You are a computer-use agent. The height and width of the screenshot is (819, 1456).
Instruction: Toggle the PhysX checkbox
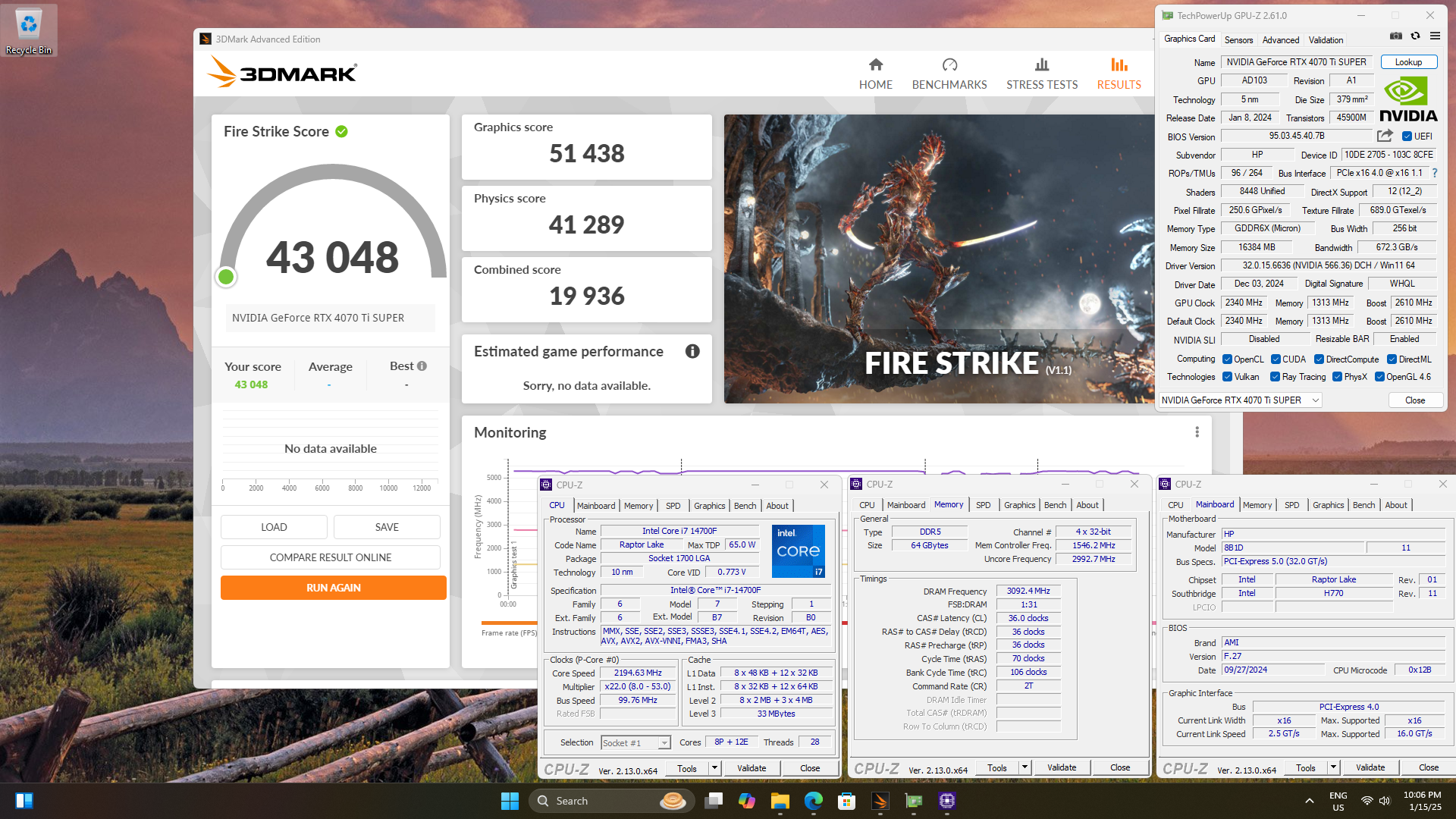(x=1337, y=377)
